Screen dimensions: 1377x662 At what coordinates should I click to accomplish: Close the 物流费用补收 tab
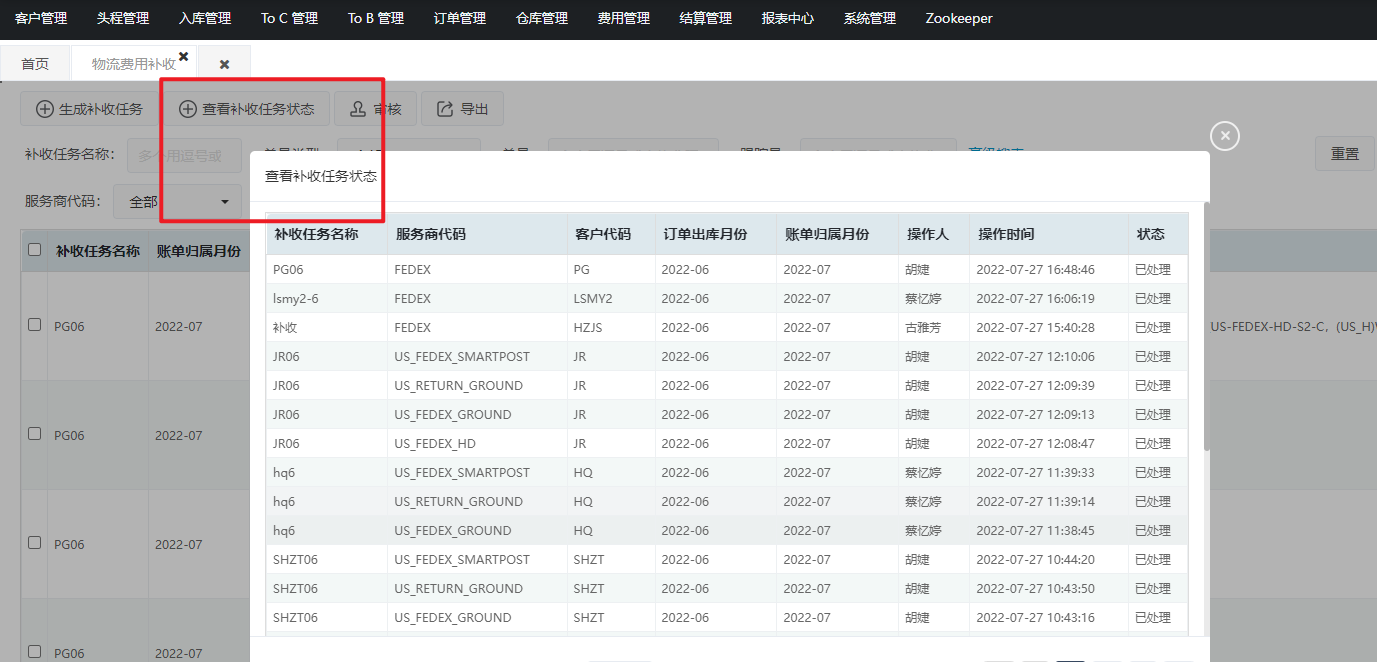point(184,56)
